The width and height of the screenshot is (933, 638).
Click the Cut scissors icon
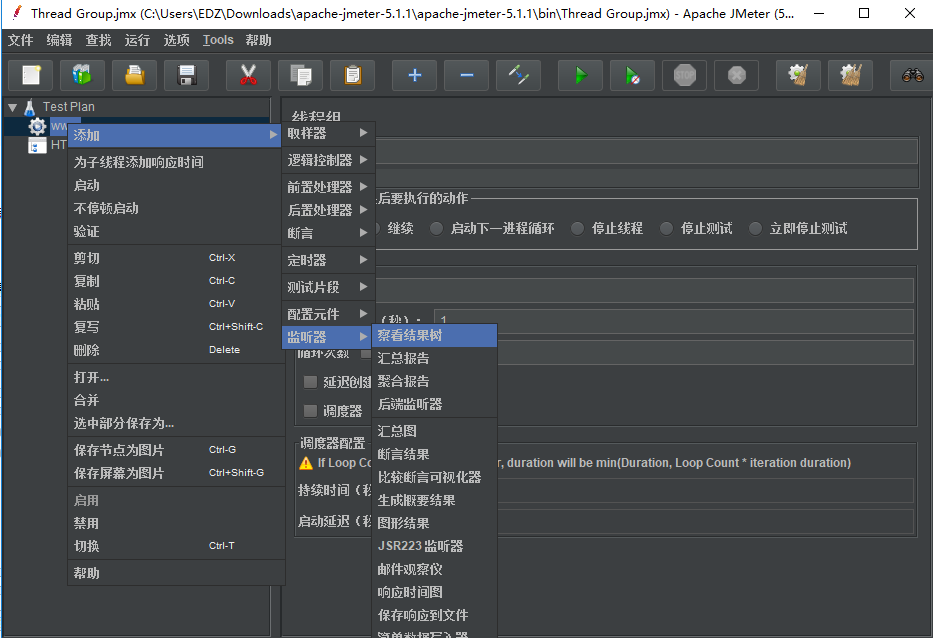pos(248,76)
